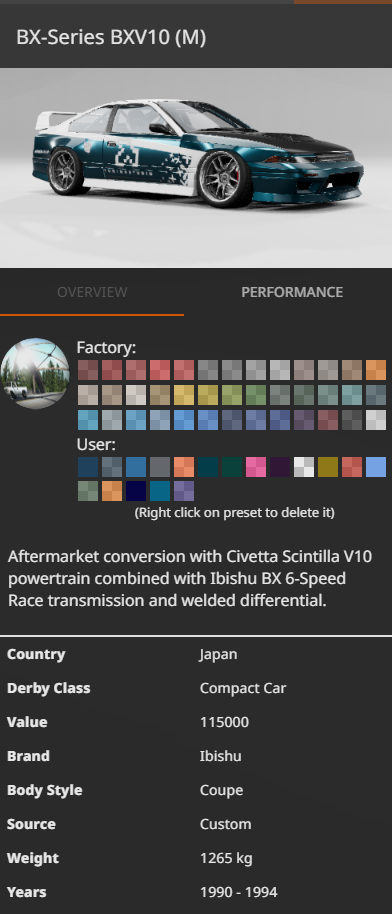Image resolution: width=392 pixels, height=914 pixels.
Task: Pick the first light blue swatch in the third factory row
Action: (88, 420)
